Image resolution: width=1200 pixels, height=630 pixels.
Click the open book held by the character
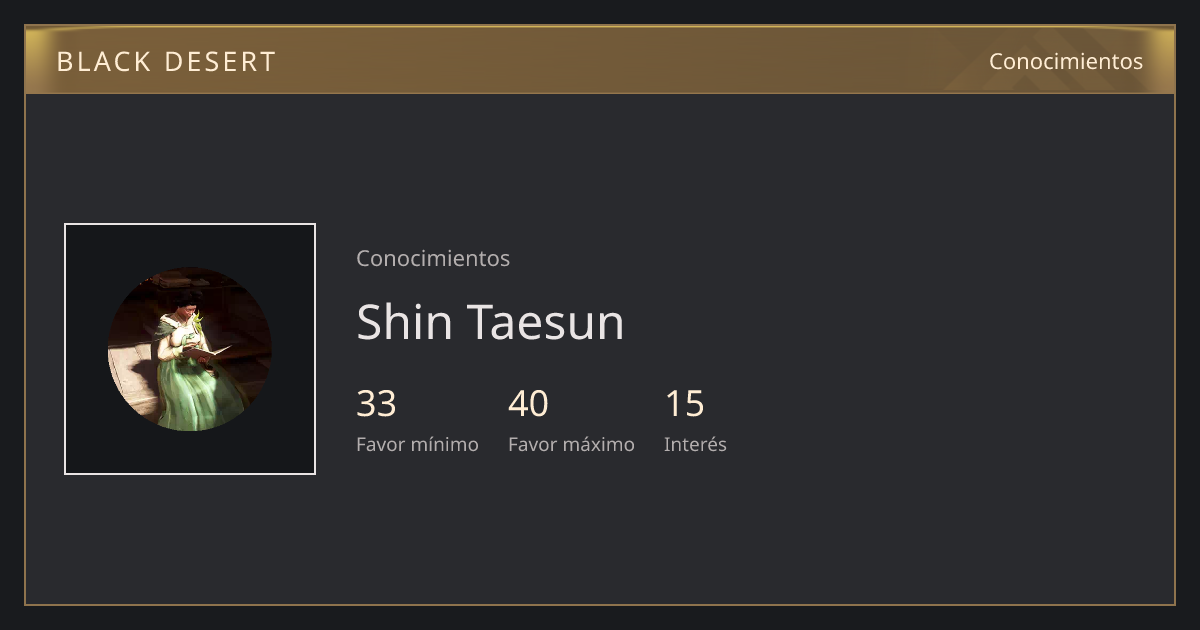point(207,352)
